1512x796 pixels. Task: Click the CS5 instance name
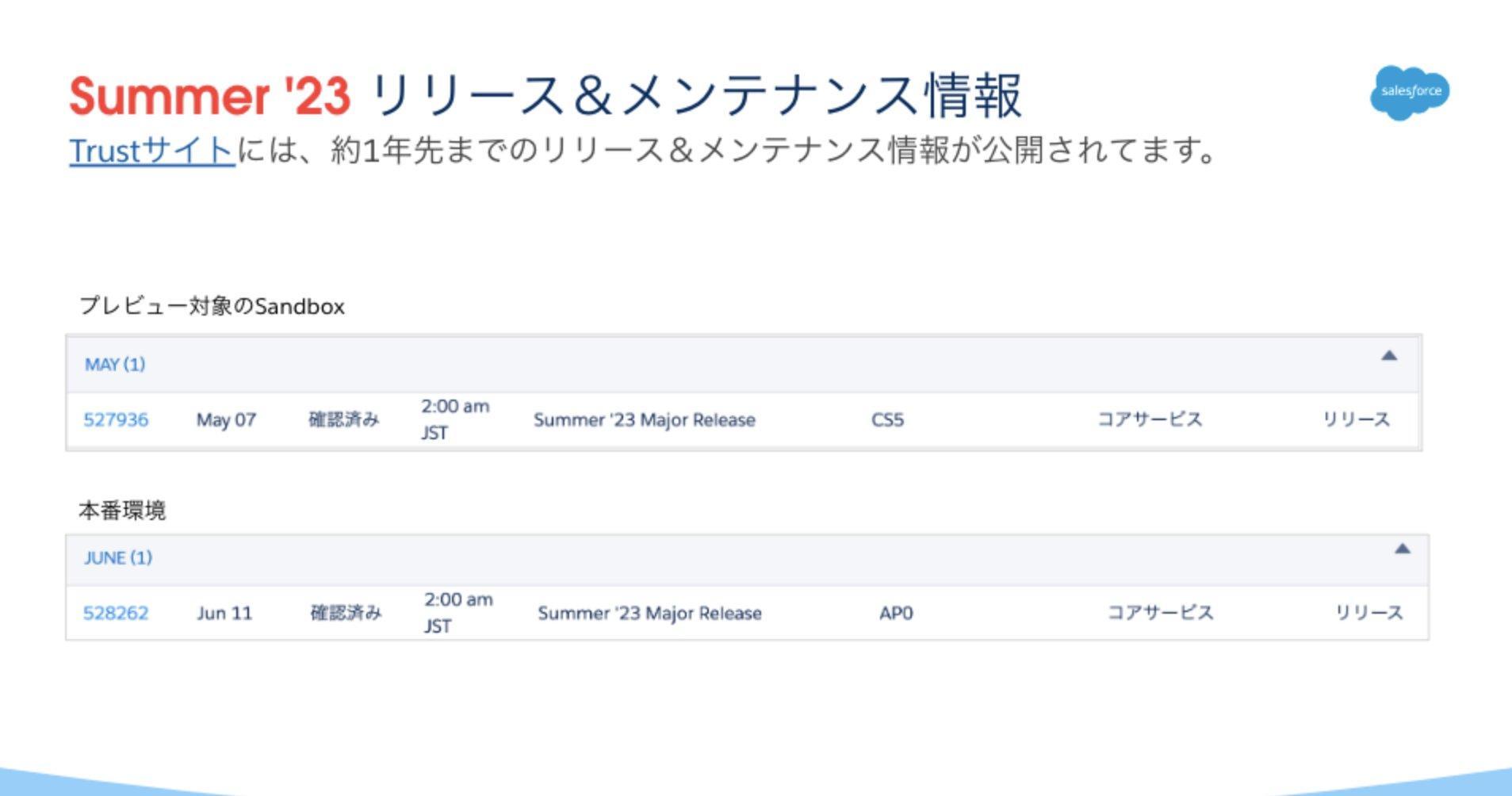pos(887,419)
